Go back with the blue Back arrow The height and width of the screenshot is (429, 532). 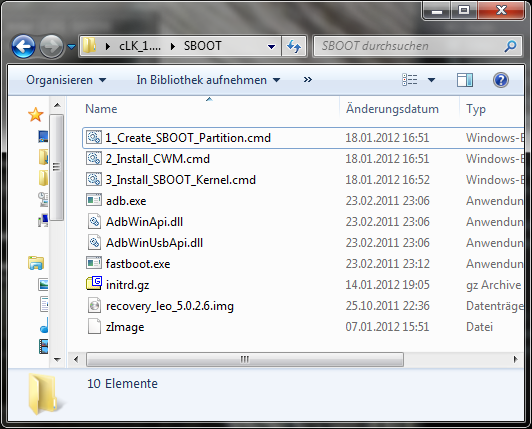tap(23, 46)
